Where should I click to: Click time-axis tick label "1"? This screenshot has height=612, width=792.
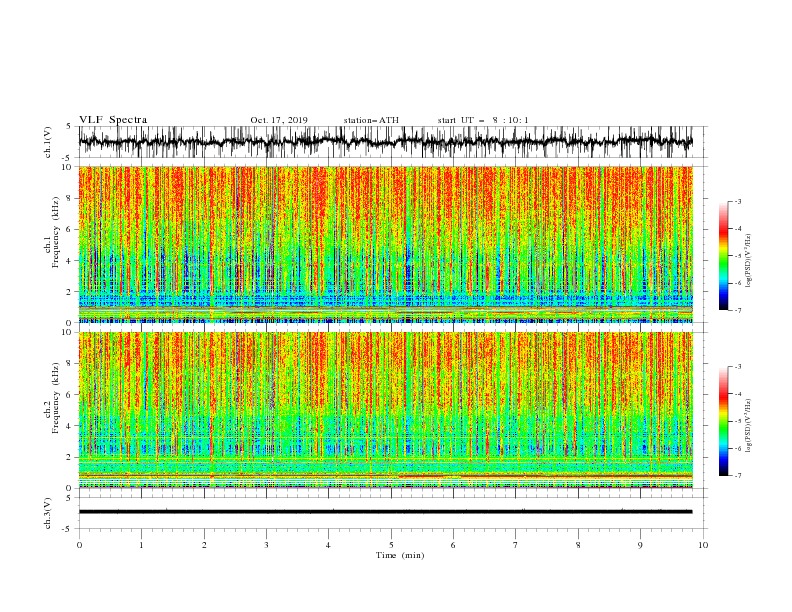click(141, 545)
